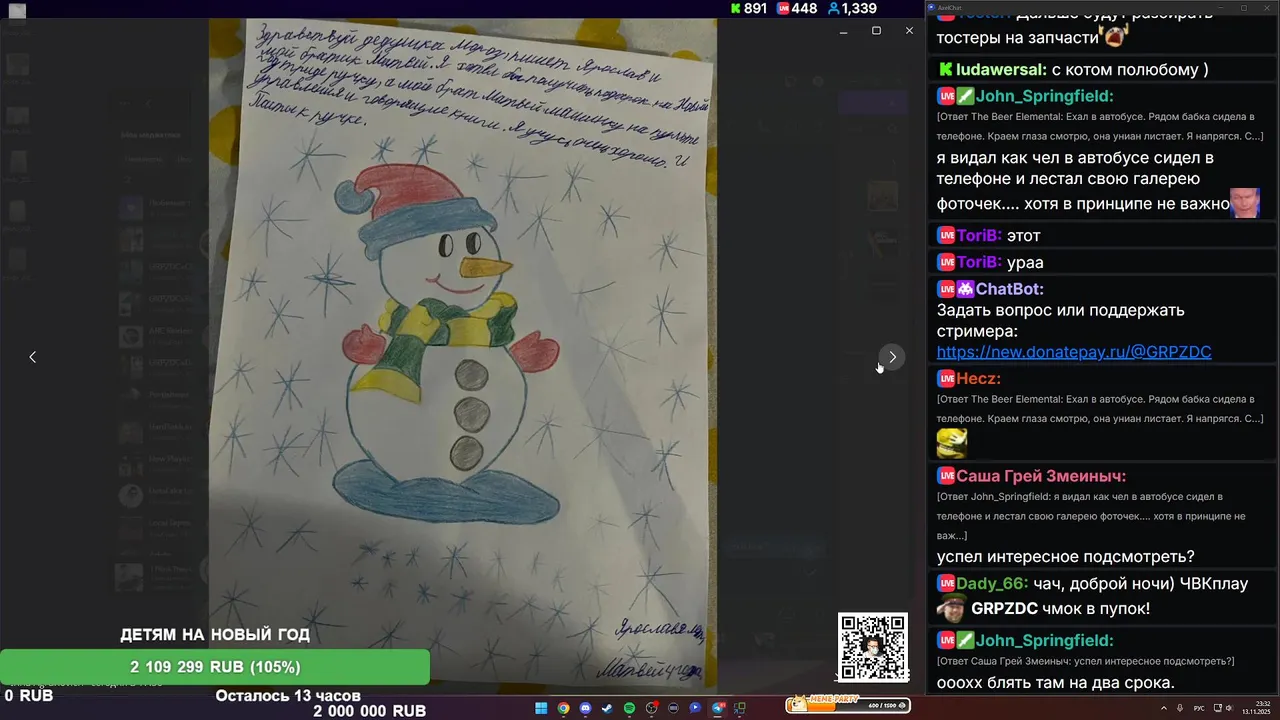Open the Windows Start menu
Image resolution: width=1280 pixels, height=720 pixels.
(541, 708)
